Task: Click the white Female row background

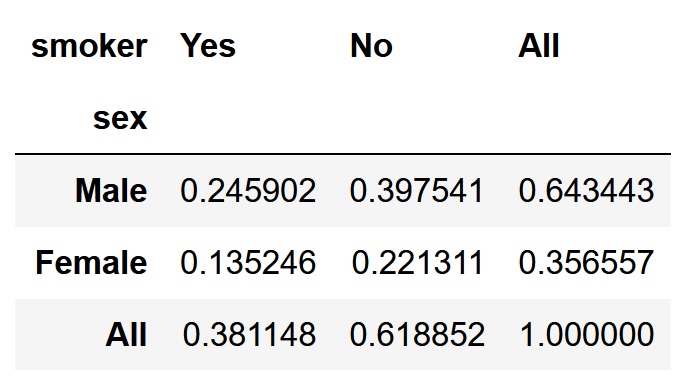Action: tap(343, 263)
